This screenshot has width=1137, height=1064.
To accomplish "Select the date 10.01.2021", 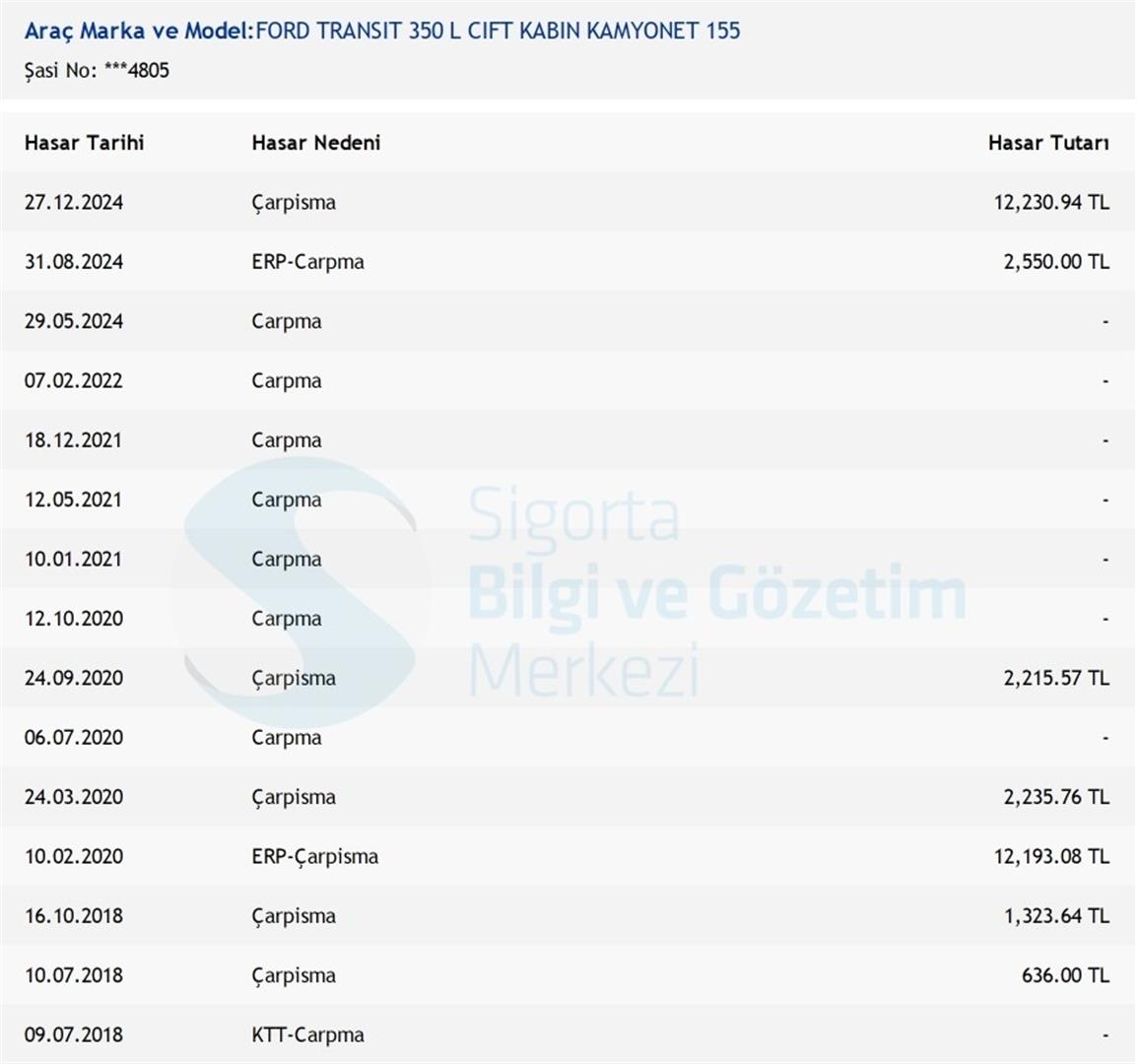I will pos(74,559).
